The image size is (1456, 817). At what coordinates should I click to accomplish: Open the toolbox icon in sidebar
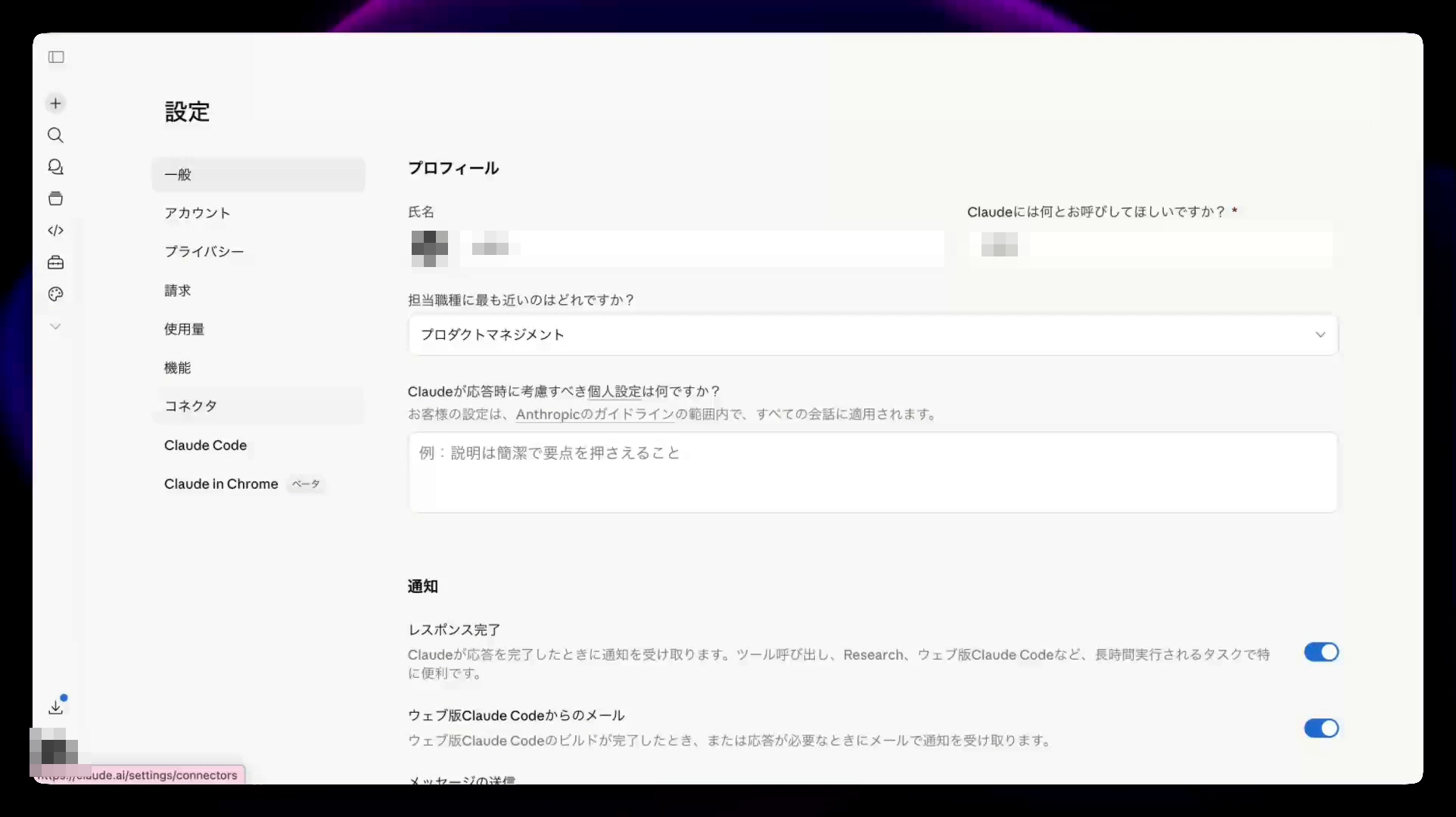55,262
